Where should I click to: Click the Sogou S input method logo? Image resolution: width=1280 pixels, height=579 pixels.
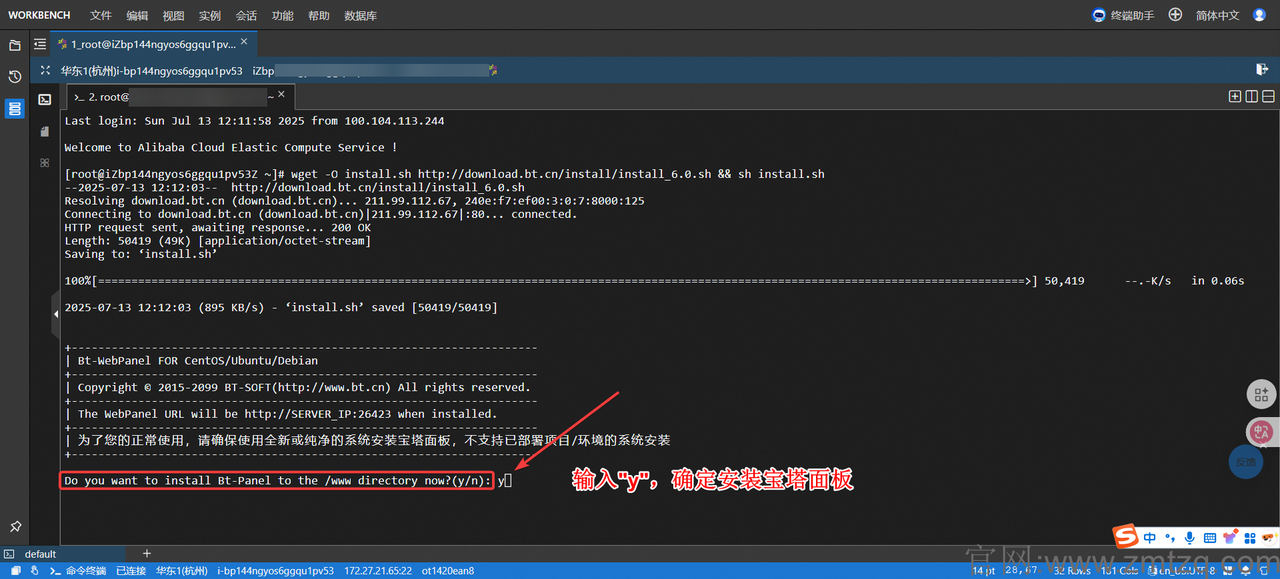click(x=1127, y=536)
